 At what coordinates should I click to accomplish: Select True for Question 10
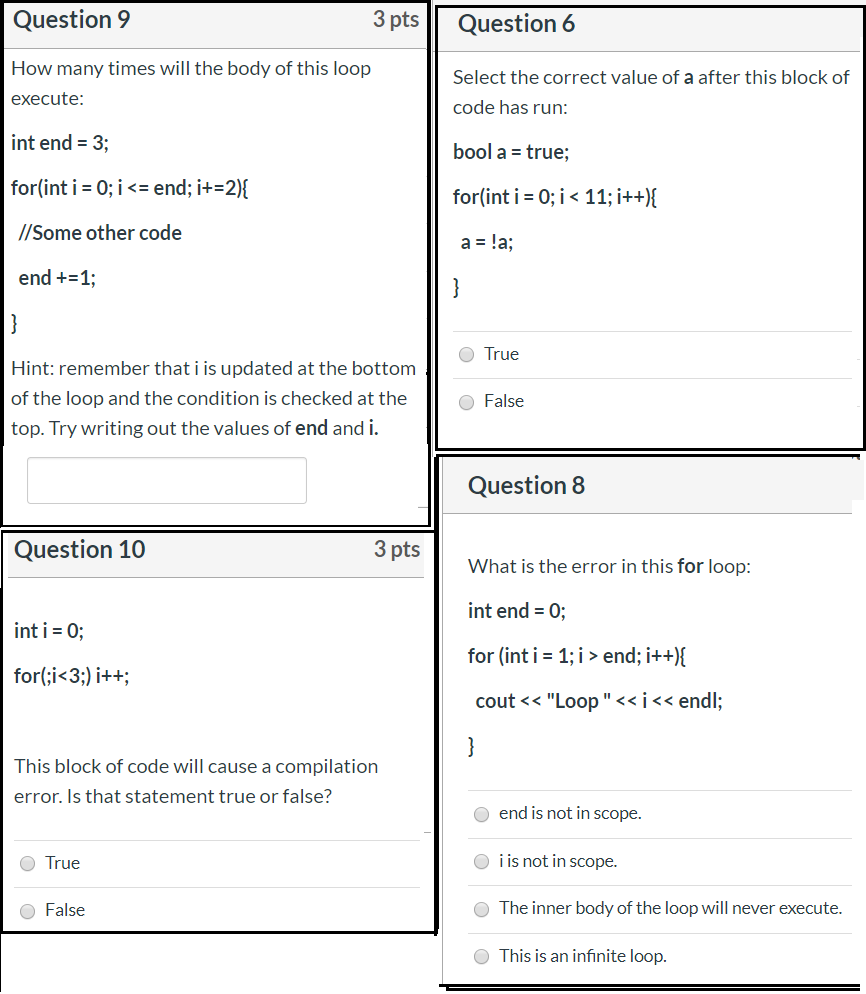pos(27,863)
